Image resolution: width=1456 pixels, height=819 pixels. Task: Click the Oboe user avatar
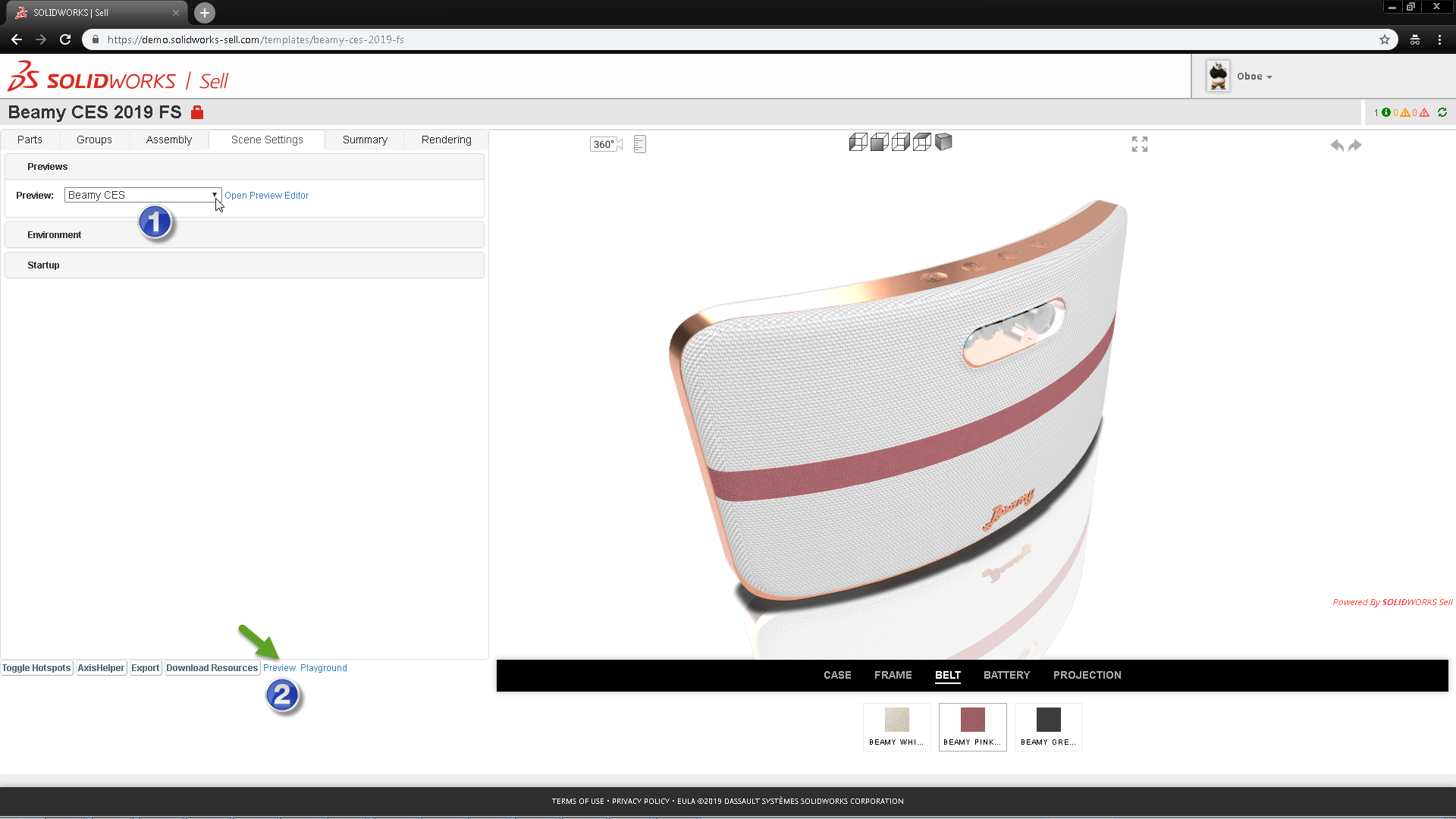[1218, 76]
